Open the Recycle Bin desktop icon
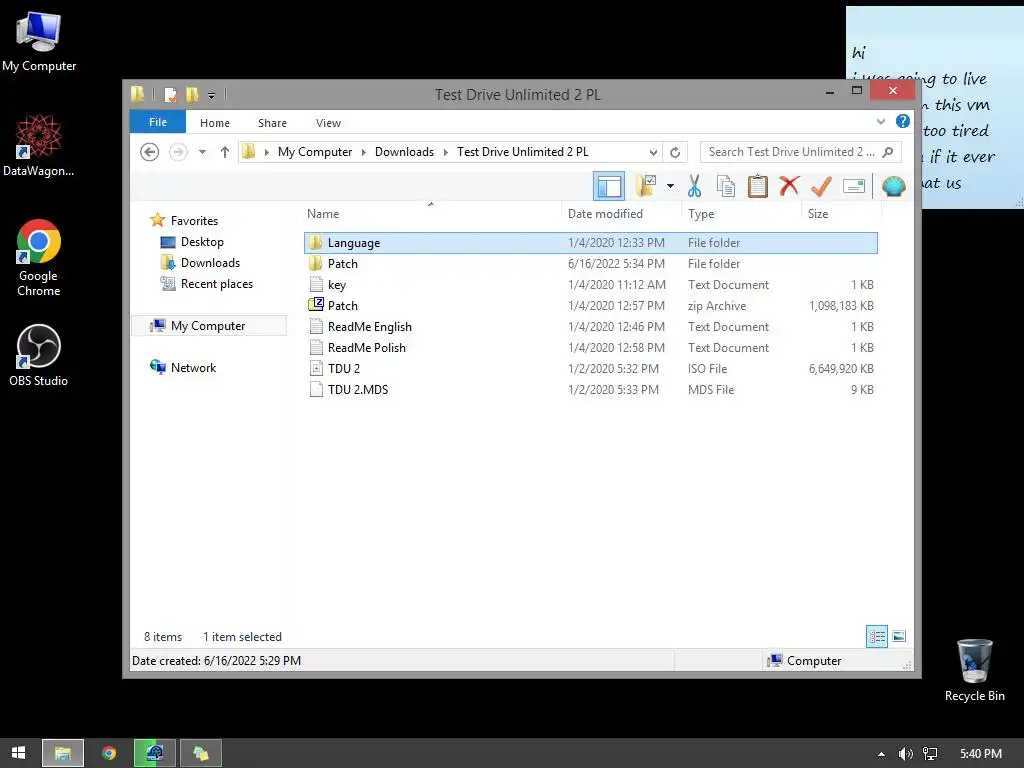Screen dimensions: 1024x768 point(974,669)
